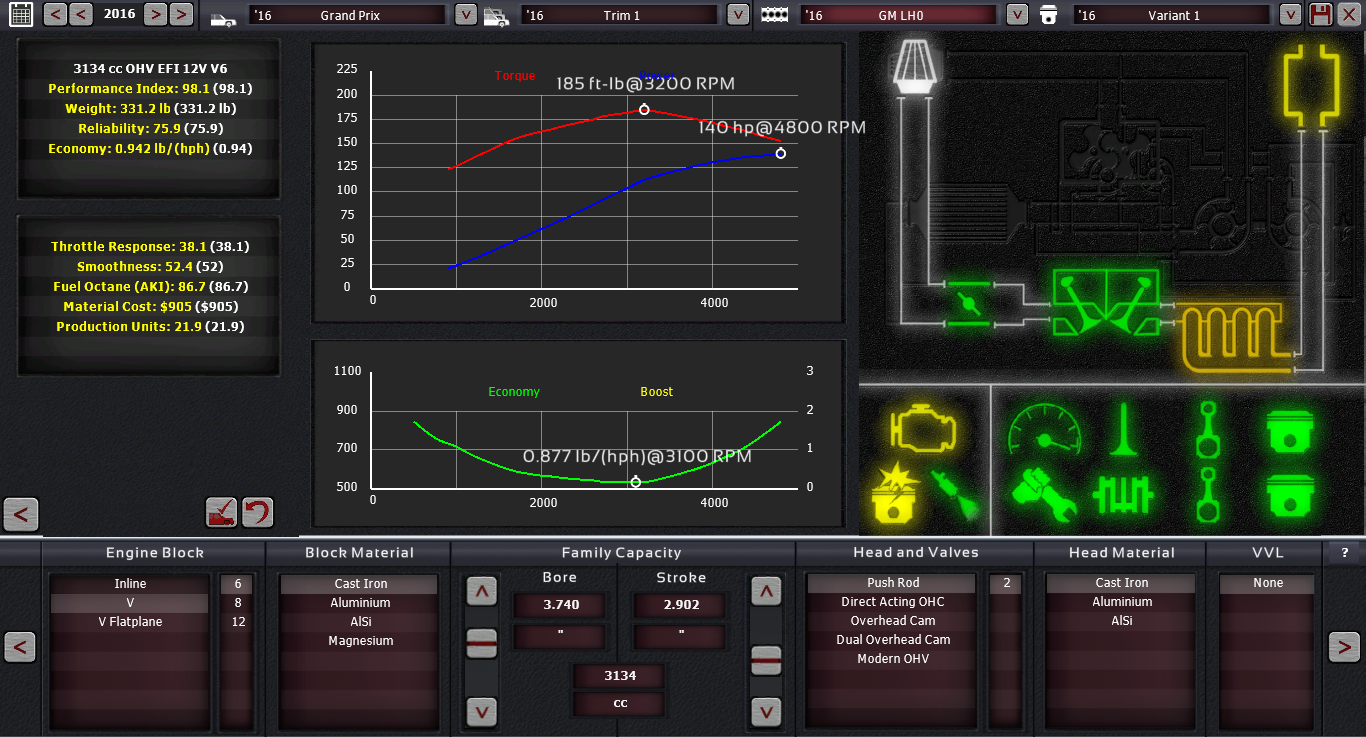
Task: Increase stroke with the up arrow
Action: [x=766, y=591]
